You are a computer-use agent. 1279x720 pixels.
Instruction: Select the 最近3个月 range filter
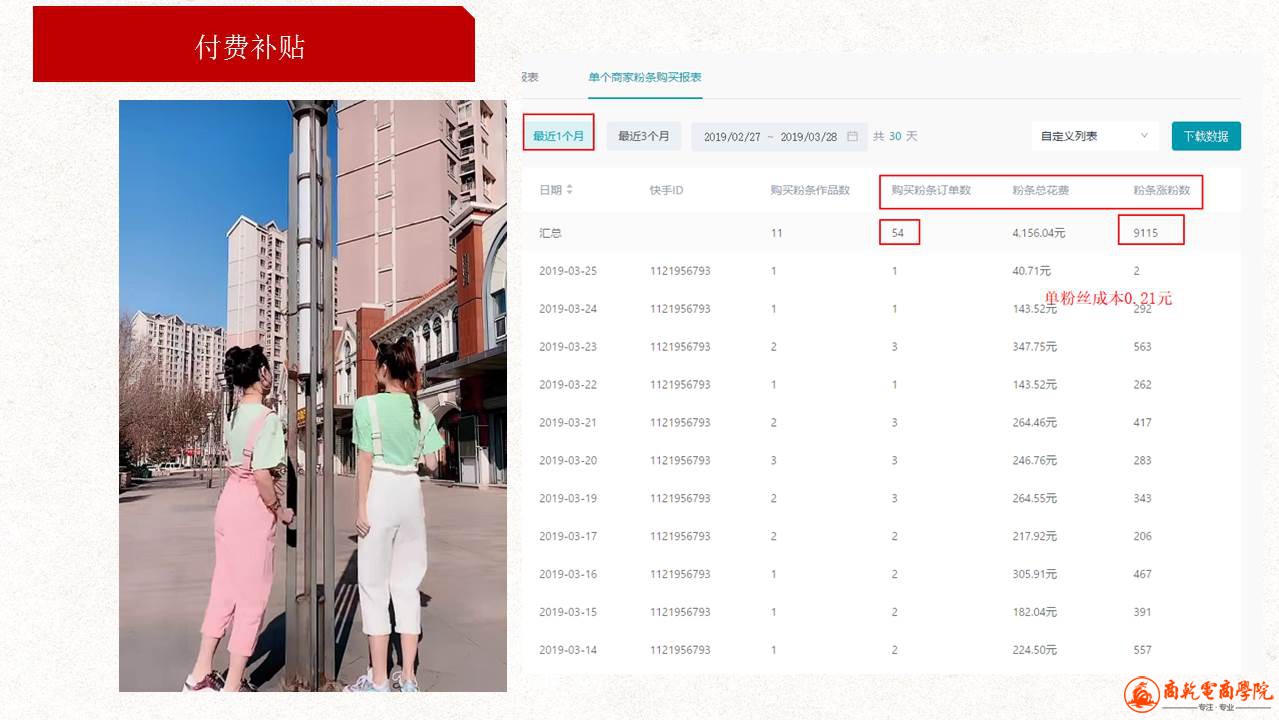tap(643, 136)
